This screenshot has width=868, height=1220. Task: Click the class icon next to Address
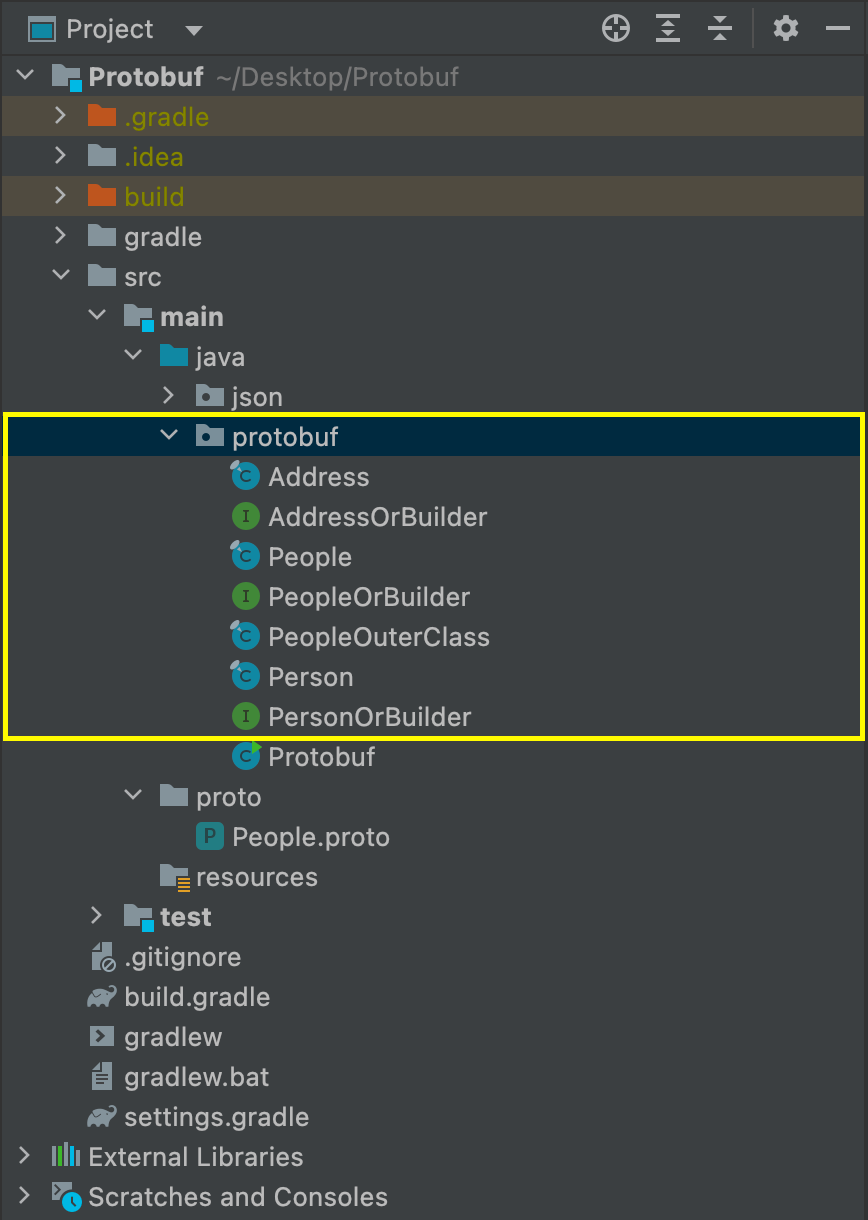coord(245,476)
